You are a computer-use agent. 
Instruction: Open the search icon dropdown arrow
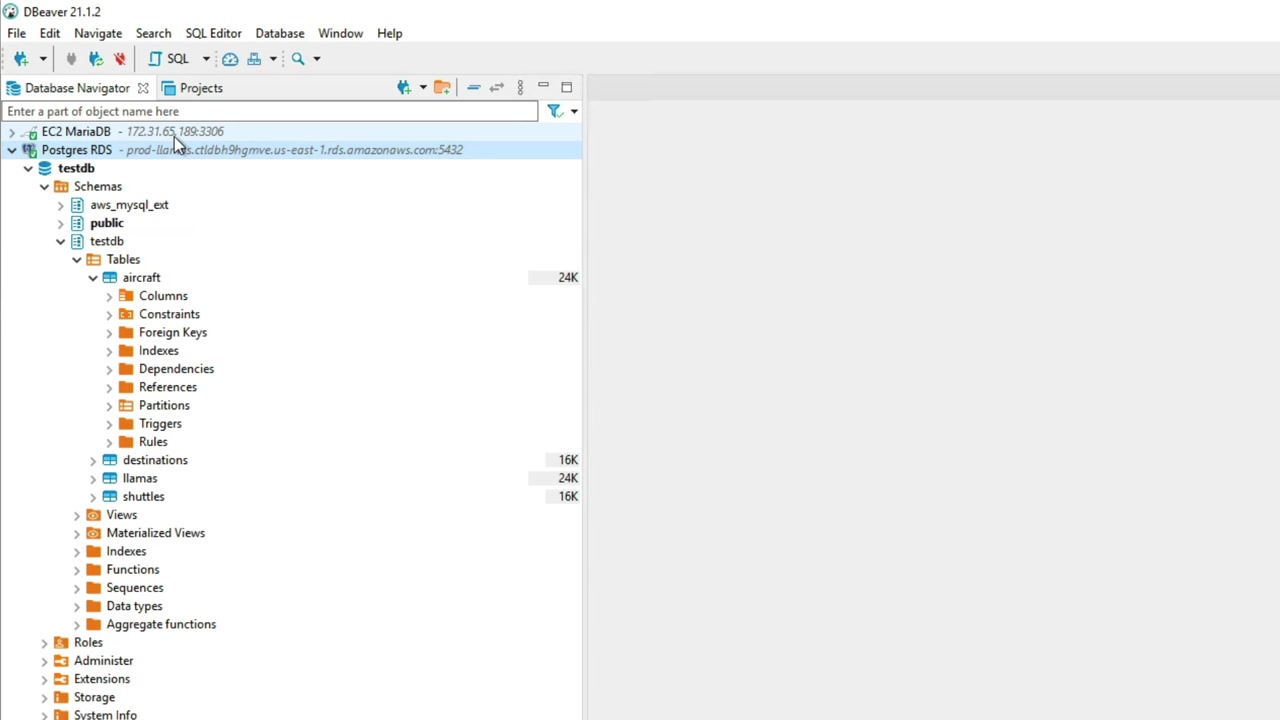coord(316,59)
